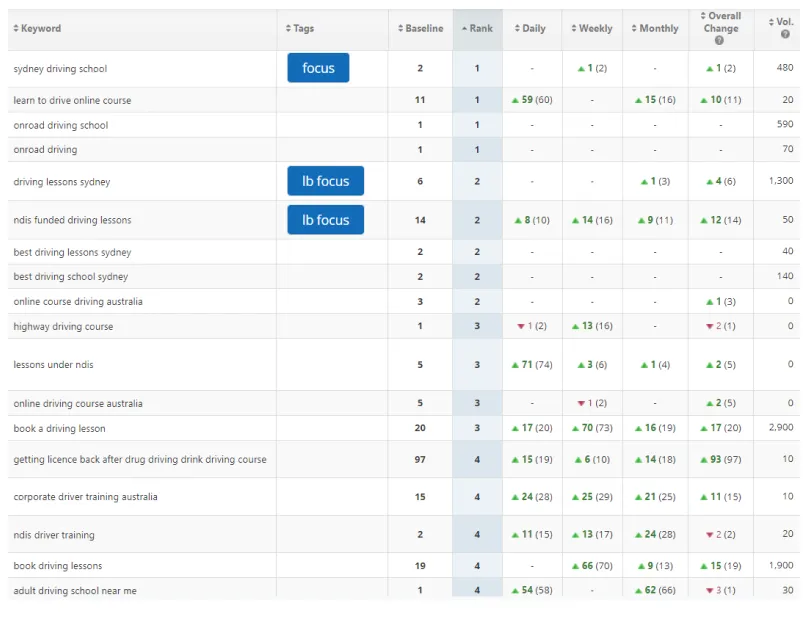This screenshot has width=810, height=617.
Task: Click lb focus tag on driving lessons sydney
Action: pyautogui.click(x=325, y=181)
